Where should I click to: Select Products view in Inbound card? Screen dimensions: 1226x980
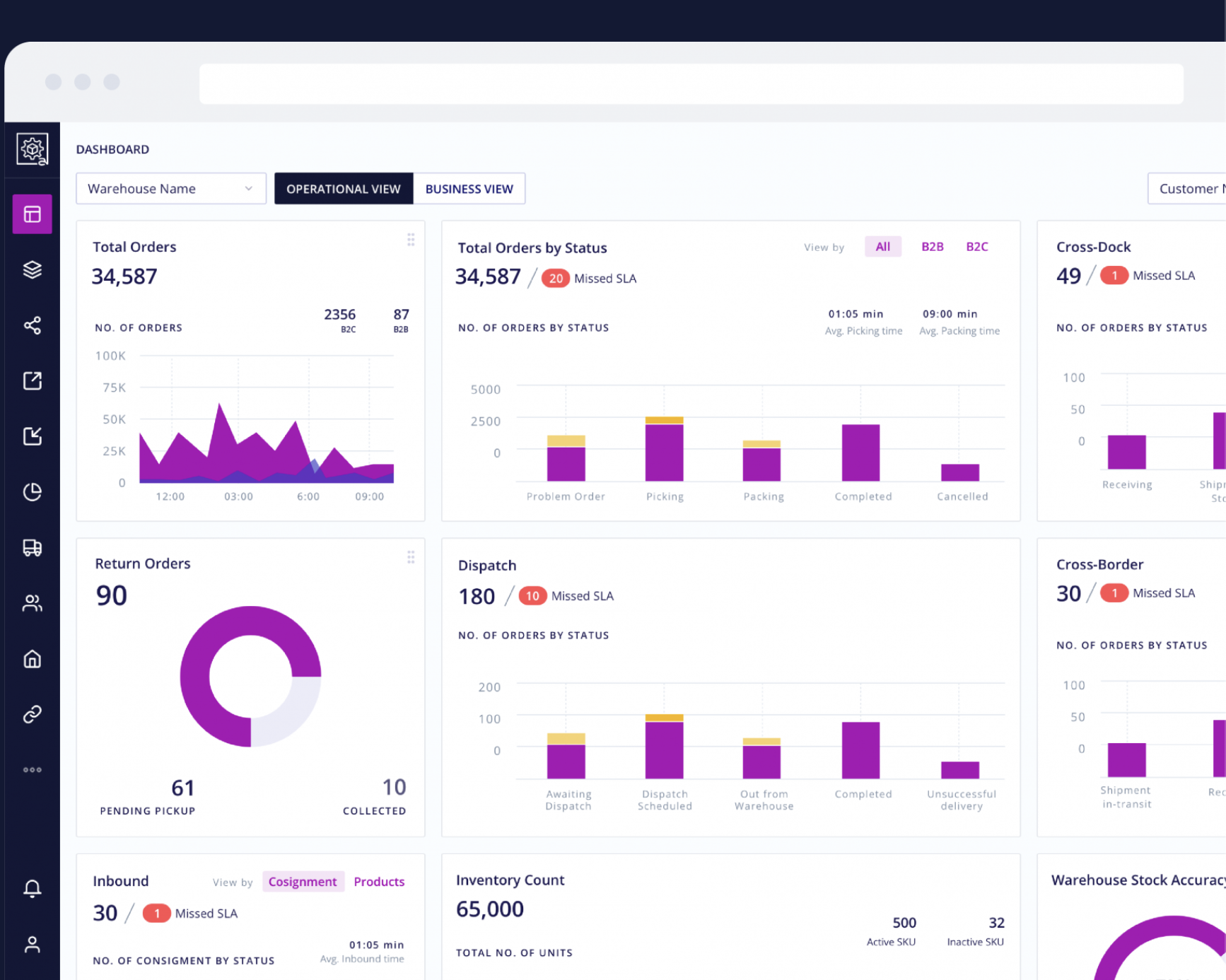[379, 882]
